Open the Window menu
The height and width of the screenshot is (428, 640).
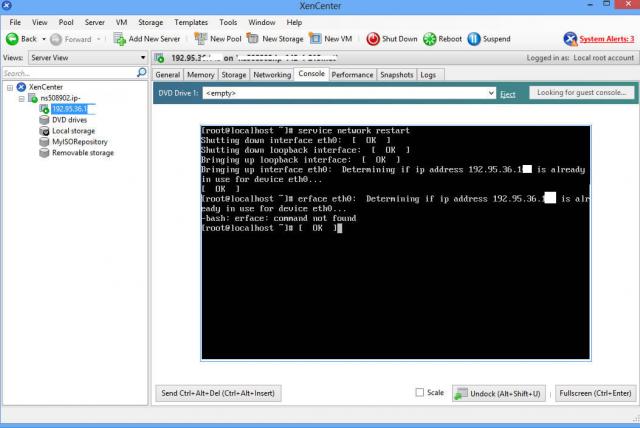[x=262, y=22]
